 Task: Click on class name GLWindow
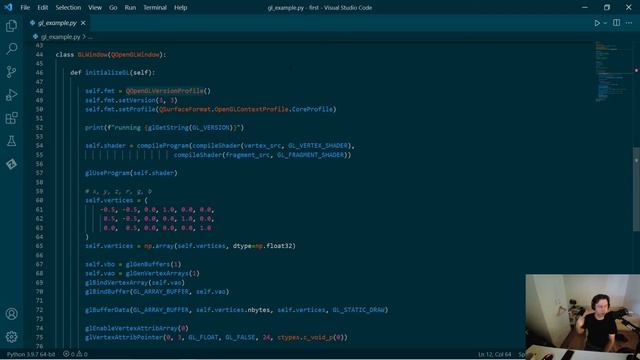coord(93,54)
